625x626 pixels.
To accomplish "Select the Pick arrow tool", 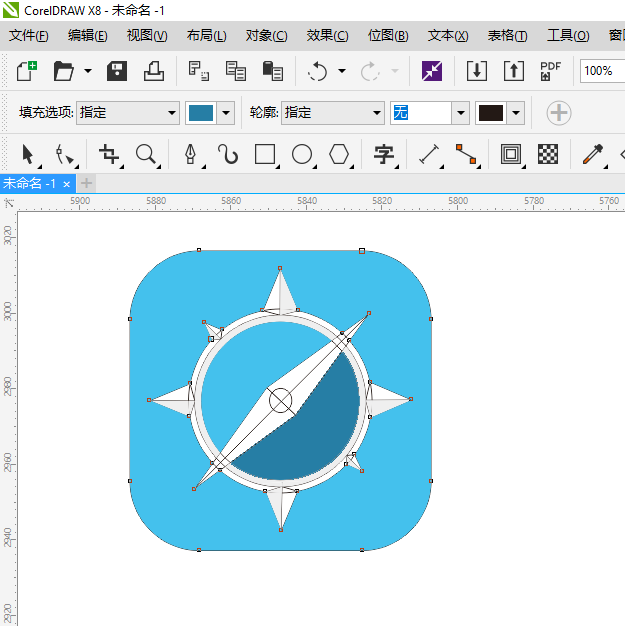I will (x=28, y=155).
